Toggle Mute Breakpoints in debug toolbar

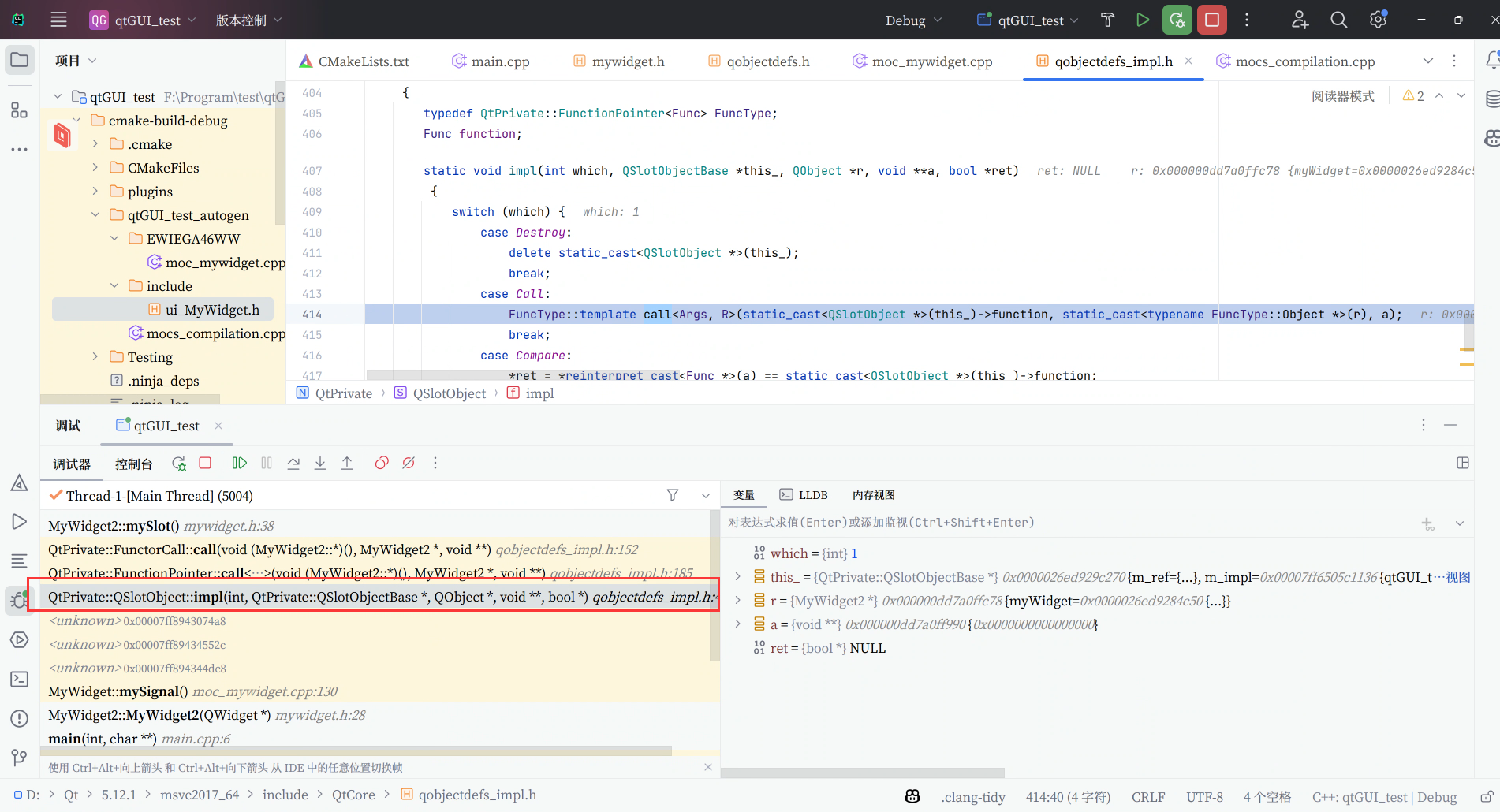409,464
